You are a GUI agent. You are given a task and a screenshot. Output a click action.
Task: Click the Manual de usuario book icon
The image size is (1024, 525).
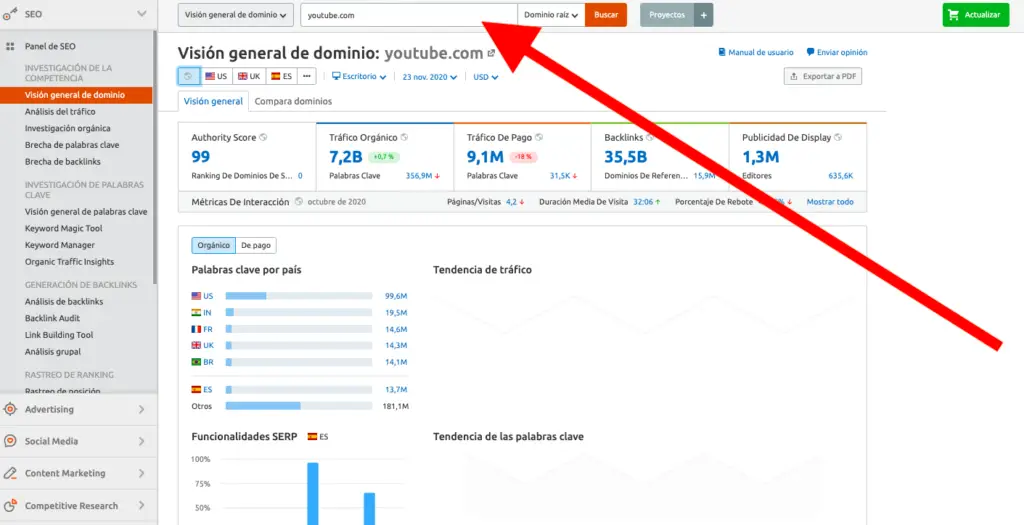point(722,52)
